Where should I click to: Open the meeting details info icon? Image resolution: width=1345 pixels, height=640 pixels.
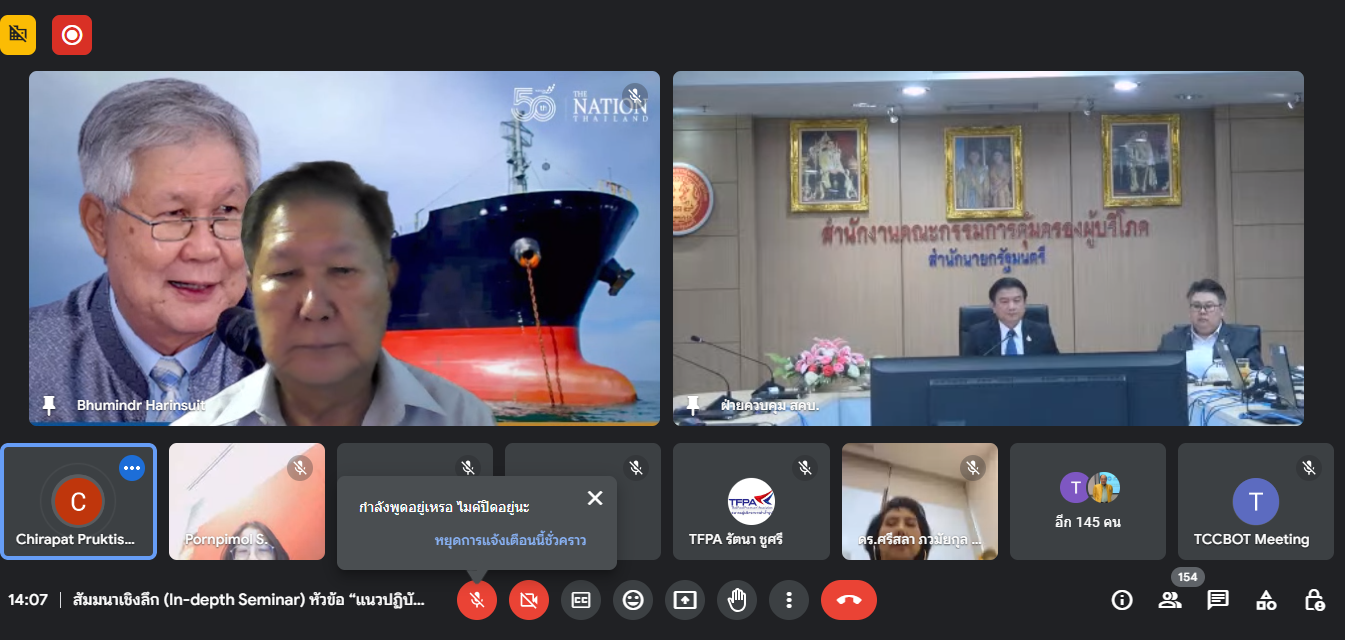[1122, 600]
